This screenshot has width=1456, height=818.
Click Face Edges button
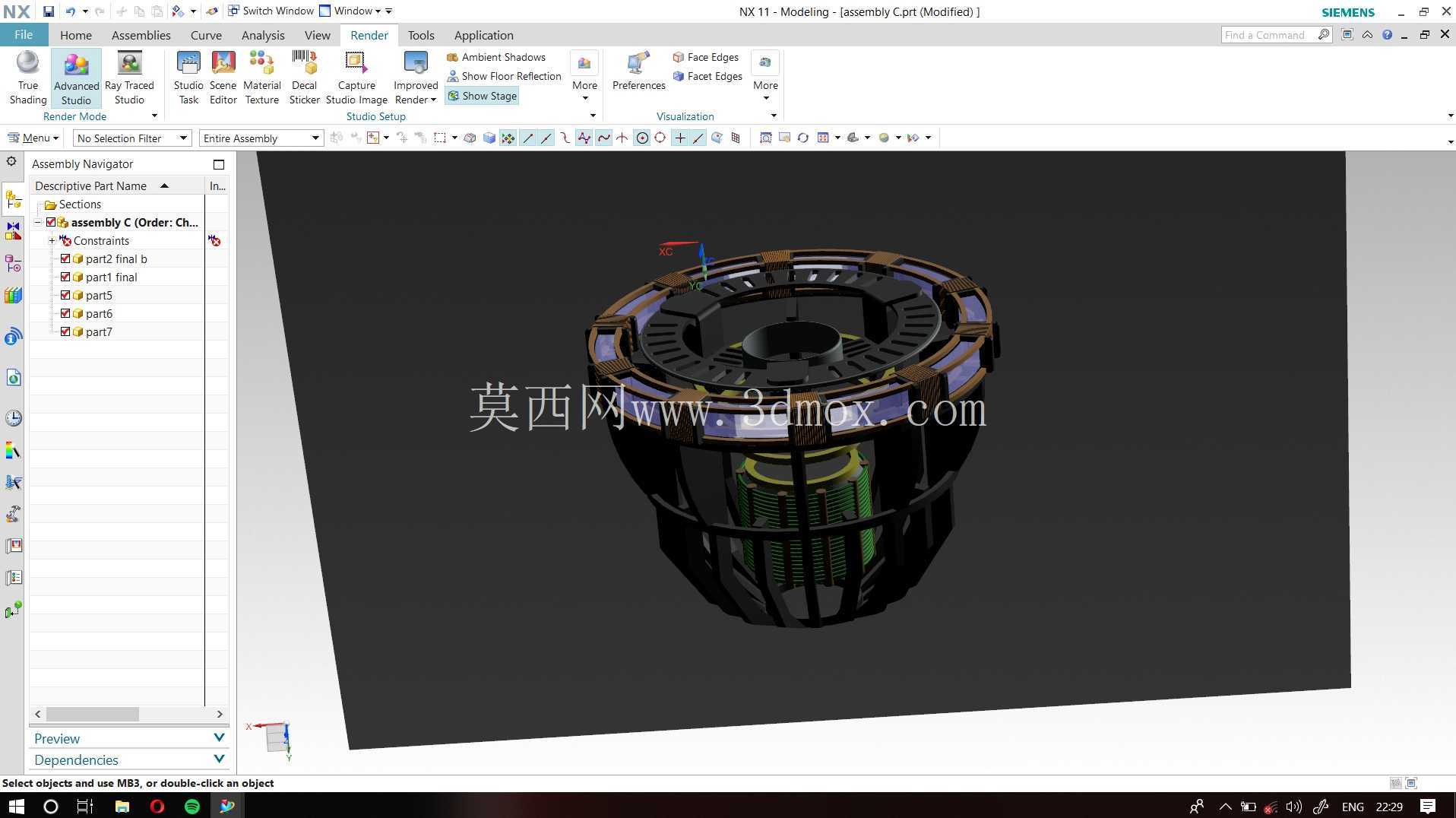705,57
